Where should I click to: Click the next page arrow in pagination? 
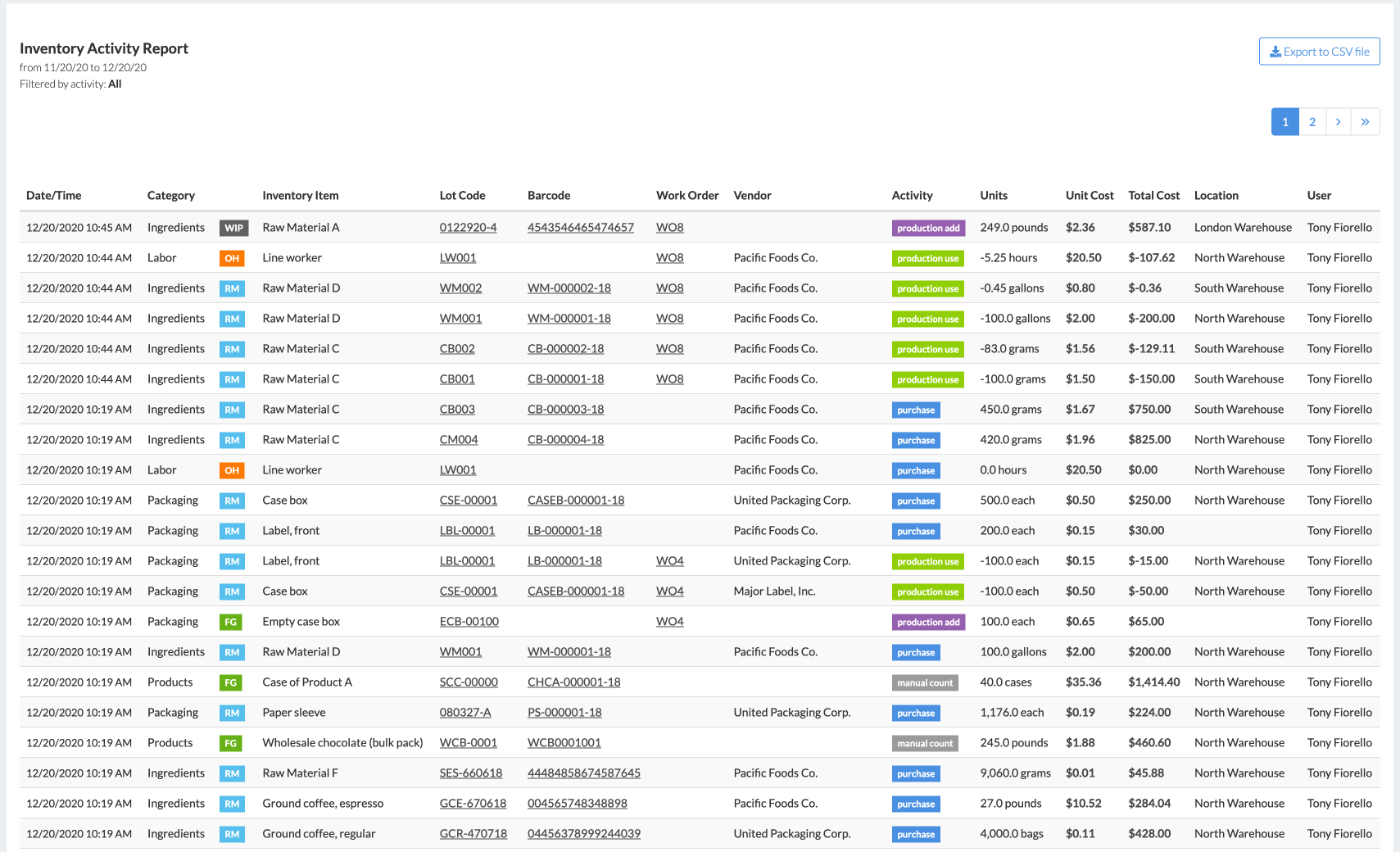point(1339,121)
